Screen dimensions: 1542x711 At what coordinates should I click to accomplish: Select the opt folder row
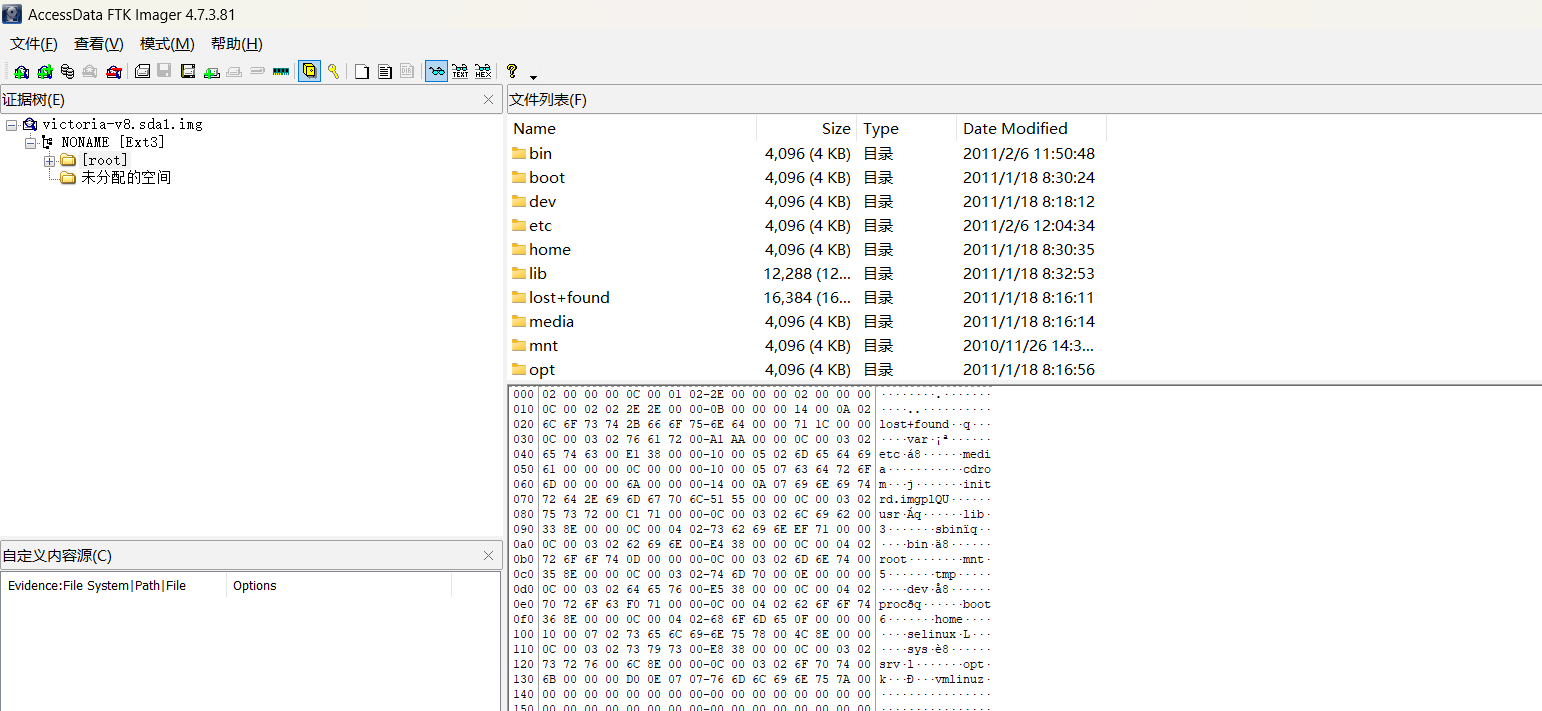[x=807, y=370]
